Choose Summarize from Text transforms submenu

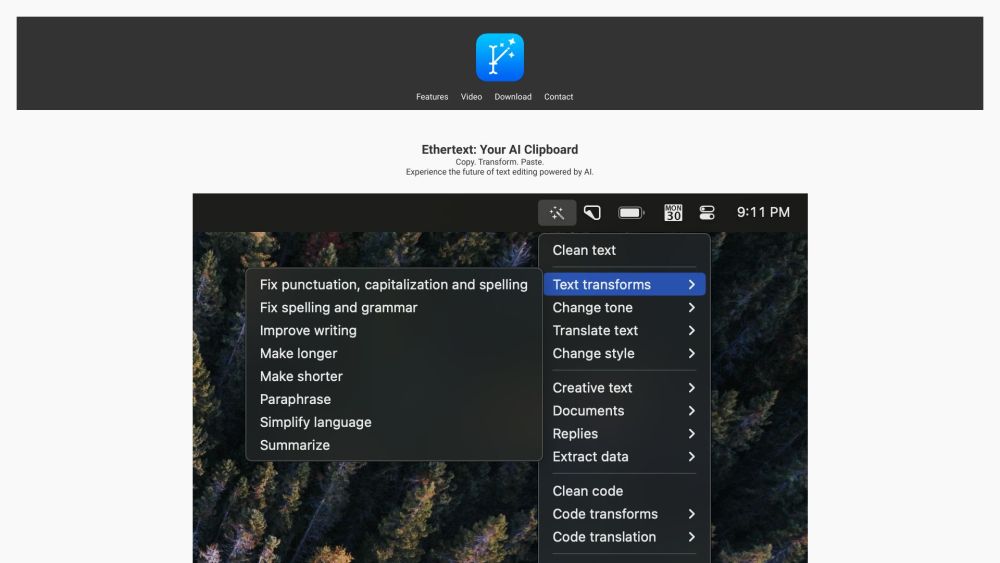pos(295,445)
